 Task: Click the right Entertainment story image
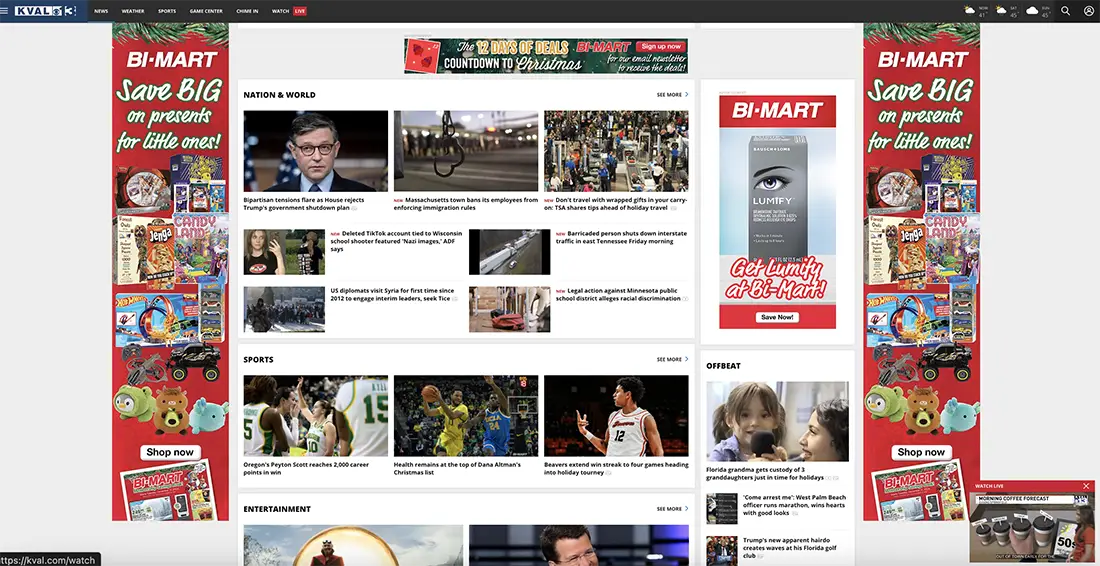click(579, 546)
